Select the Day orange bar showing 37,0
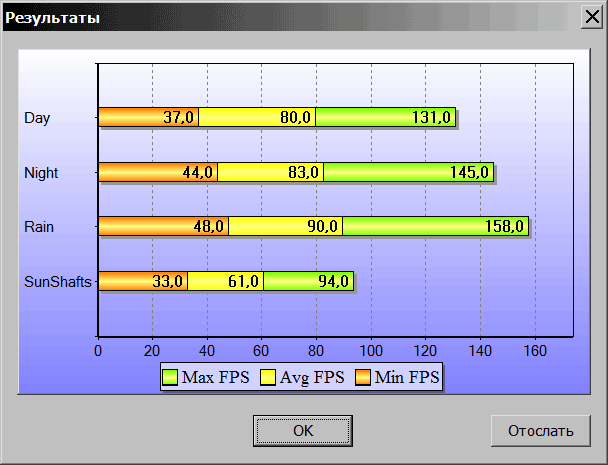 pos(148,118)
